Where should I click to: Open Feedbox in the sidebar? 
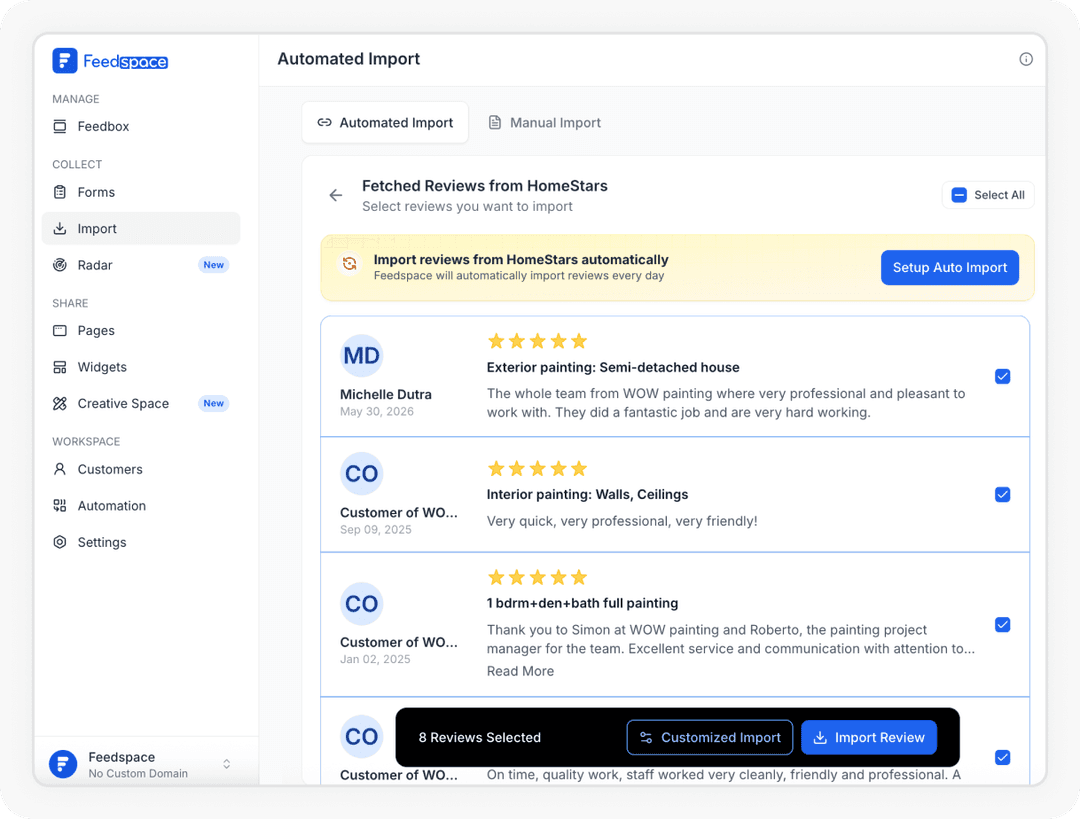point(141,126)
